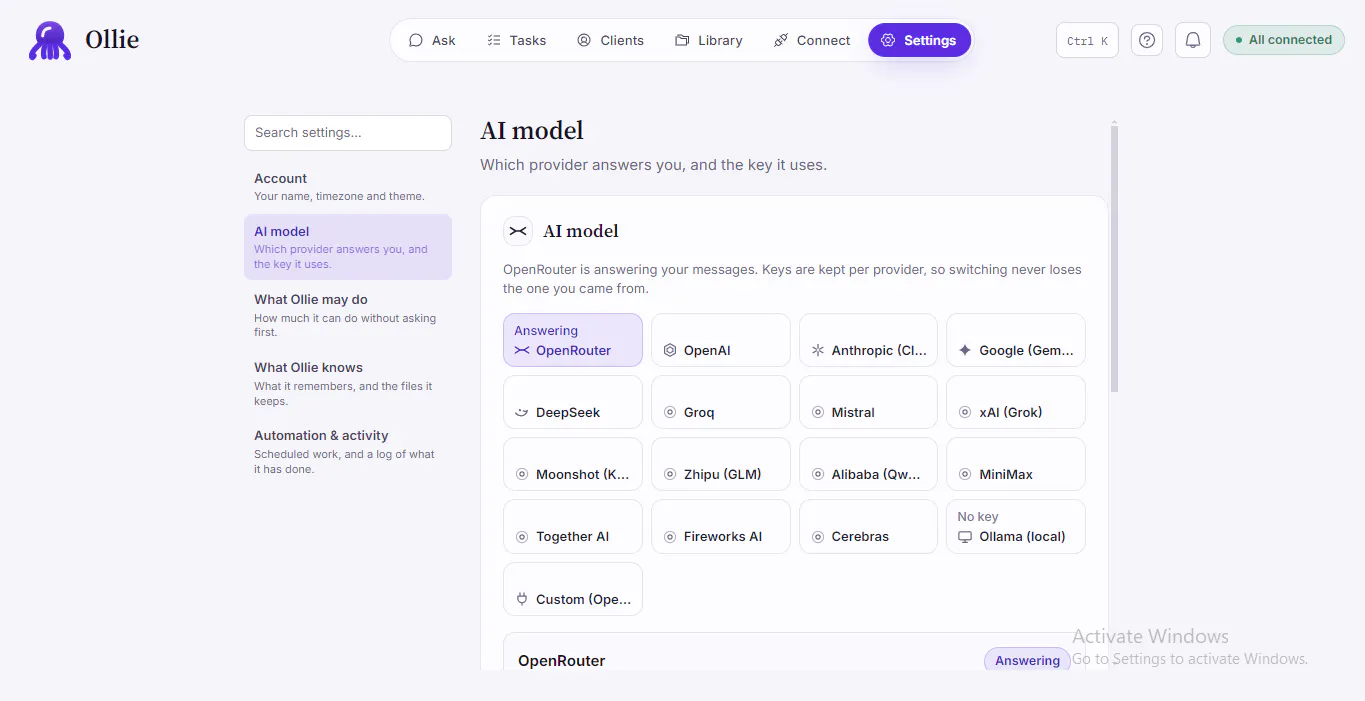Open the notifications bell
Image resolution: width=1365 pixels, height=701 pixels.
(x=1193, y=40)
